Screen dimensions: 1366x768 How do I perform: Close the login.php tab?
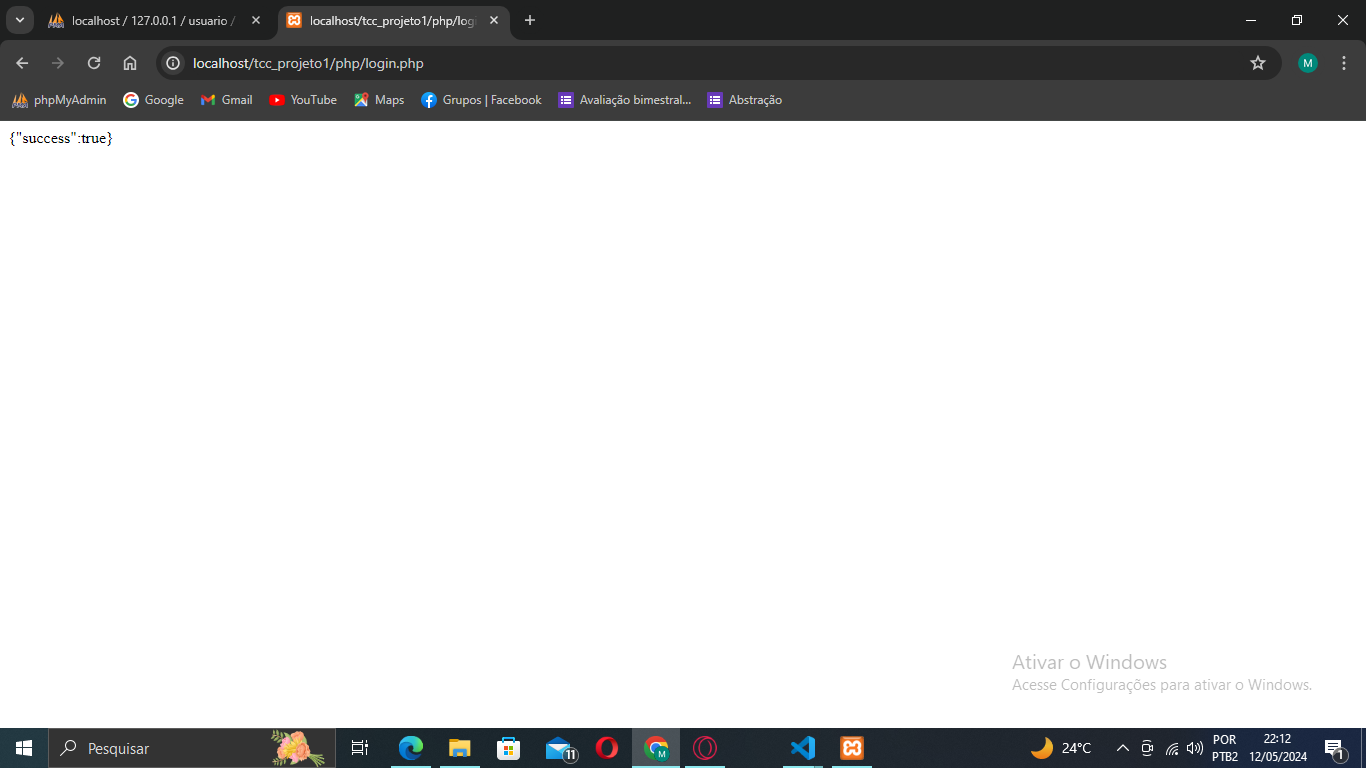494,20
